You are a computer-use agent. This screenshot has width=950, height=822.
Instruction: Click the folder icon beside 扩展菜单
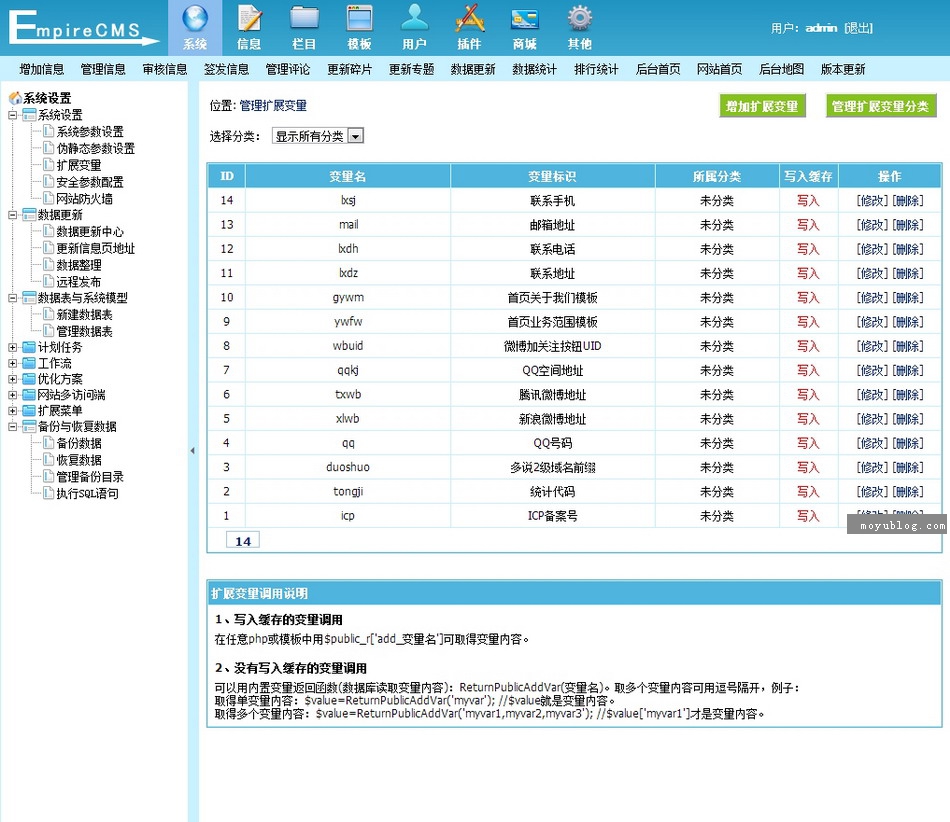(x=29, y=410)
